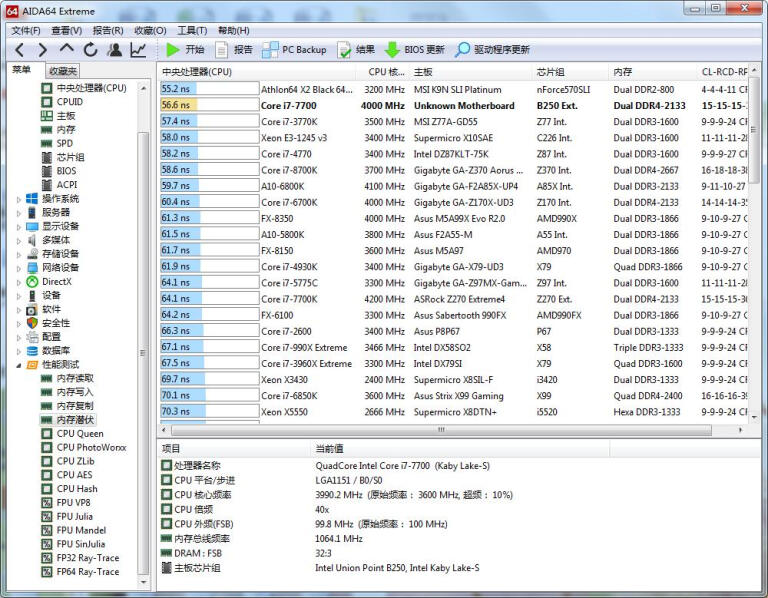Collapse the 性能测试 tree node
Viewport: 768px width, 598px height.
click(x=19, y=365)
